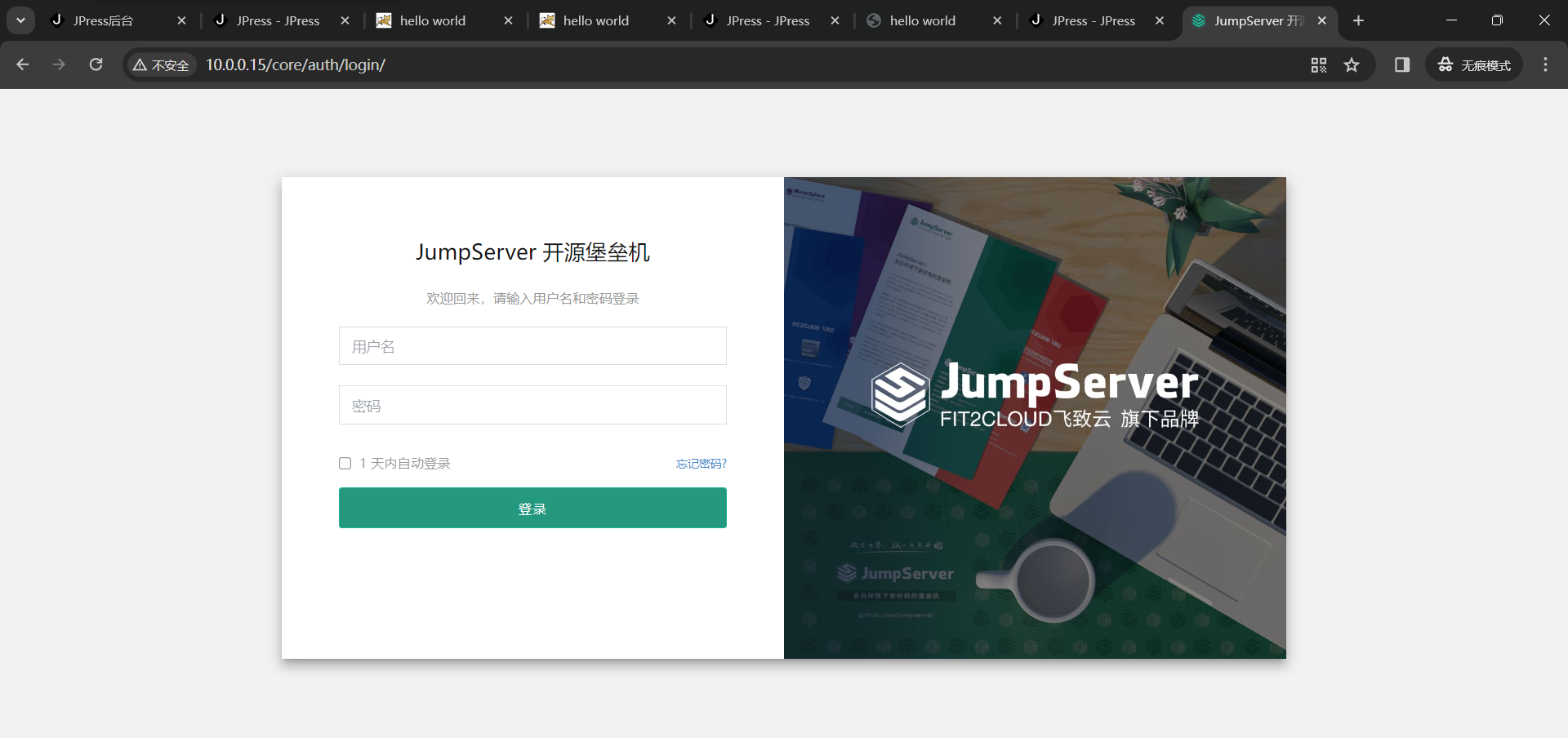Viewport: 1568px width, 738px height.
Task: Restore down the browser window
Action: click(x=1497, y=20)
